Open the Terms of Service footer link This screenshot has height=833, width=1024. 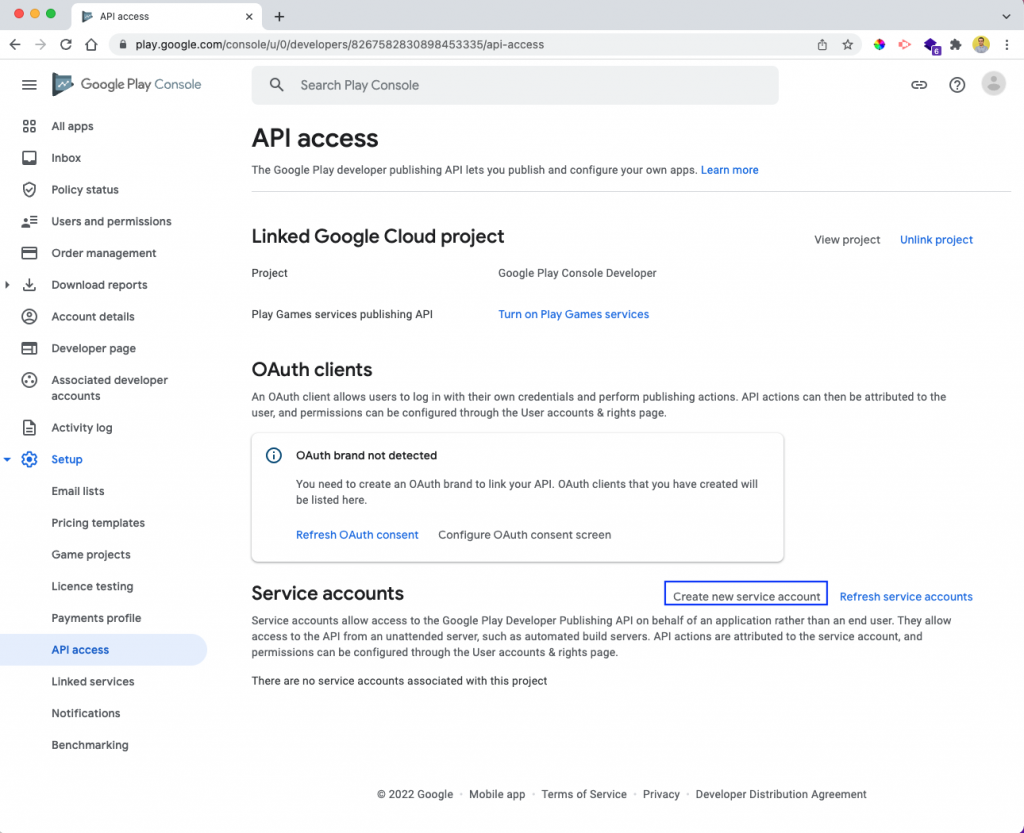pyautogui.click(x=584, y=794)
